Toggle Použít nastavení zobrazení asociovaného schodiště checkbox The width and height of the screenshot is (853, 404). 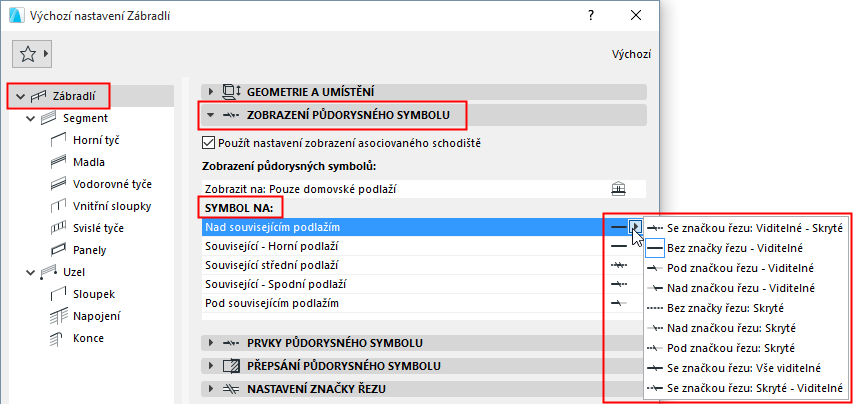[208, 144]
